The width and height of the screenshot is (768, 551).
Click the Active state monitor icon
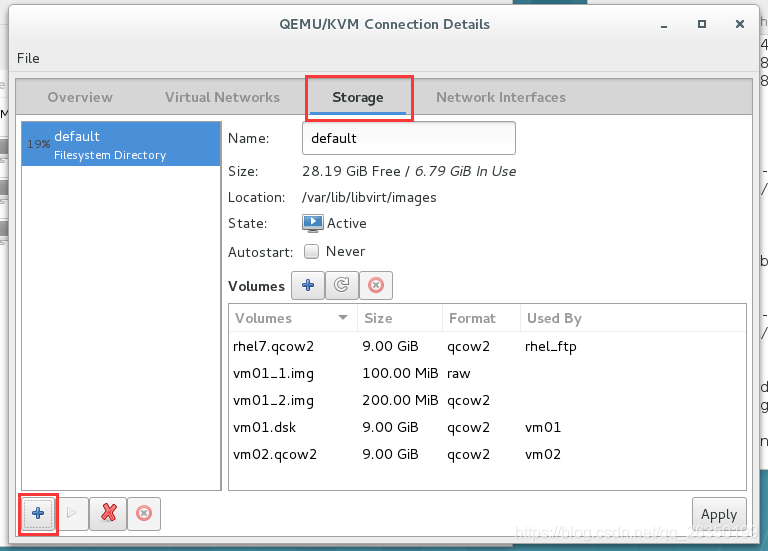point(312,223)
